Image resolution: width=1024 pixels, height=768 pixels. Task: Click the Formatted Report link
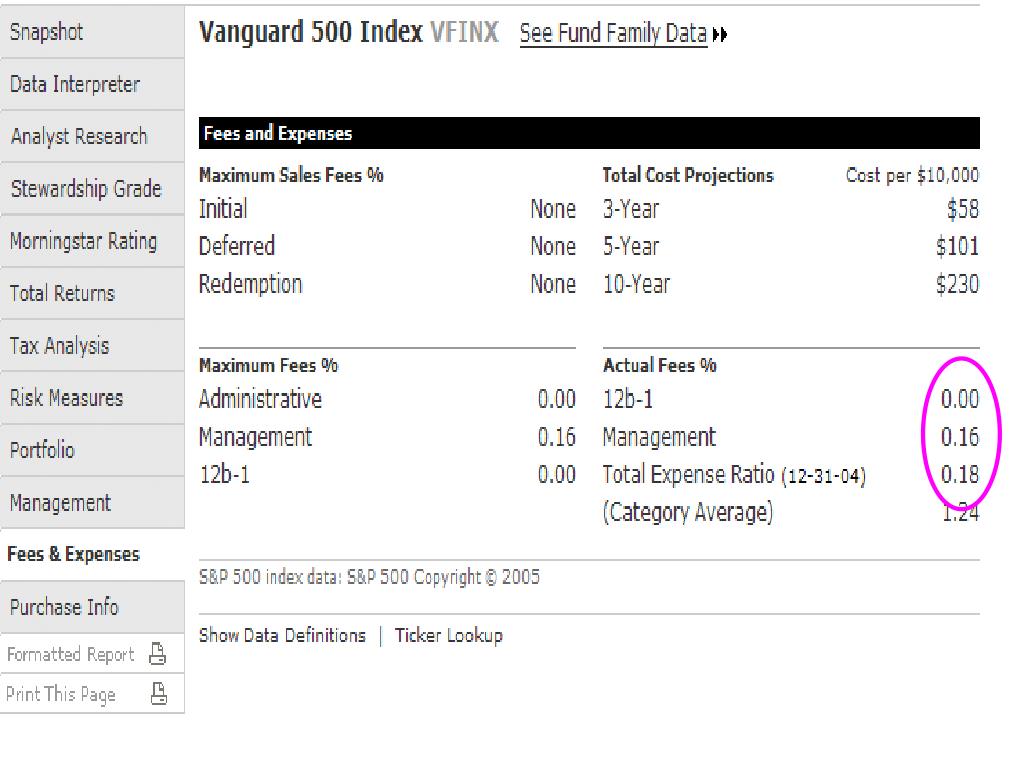70,655
